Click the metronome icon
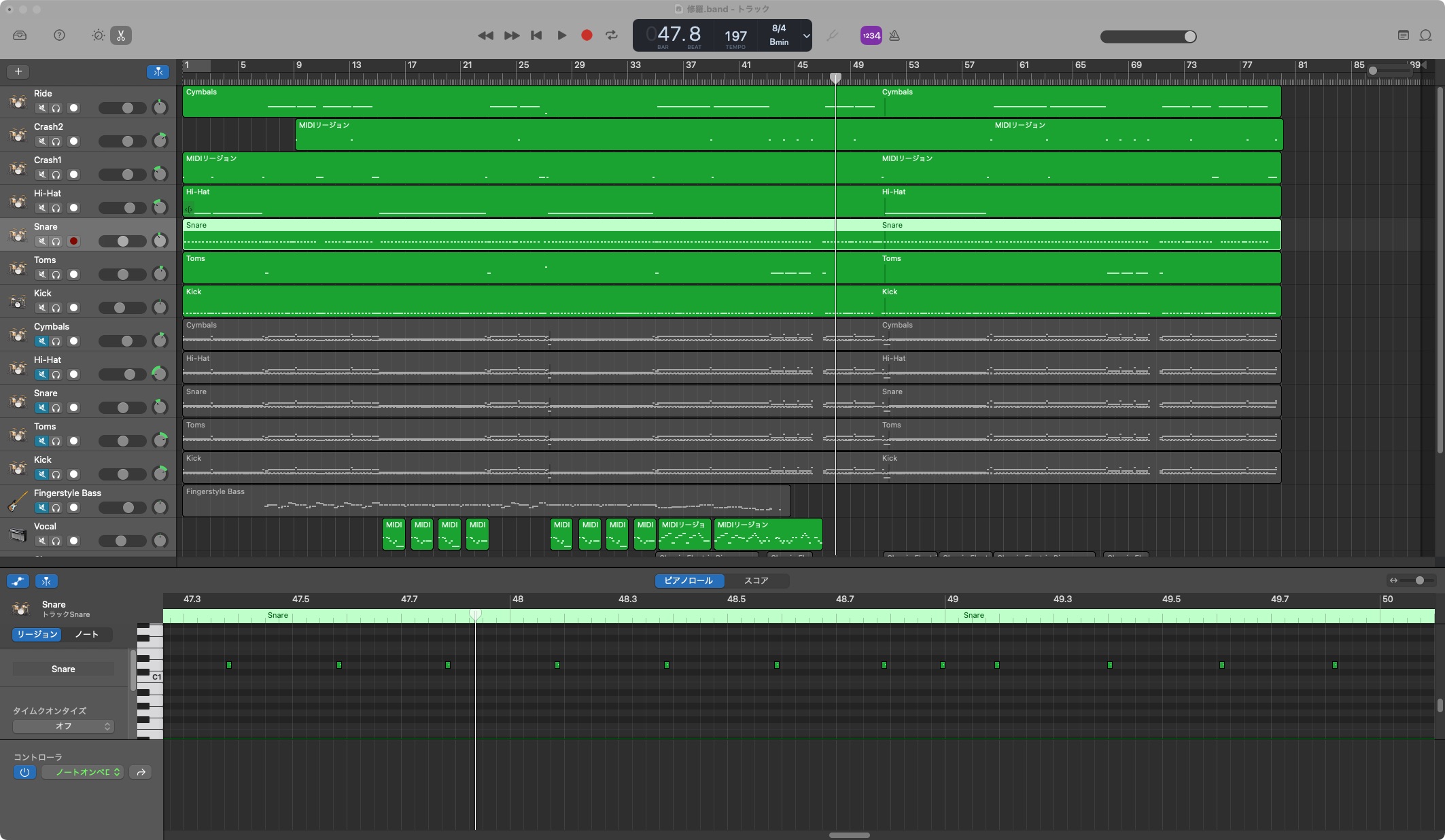Image resolution: width=1445 pixels, height=840 pixels. coord(894,35)
